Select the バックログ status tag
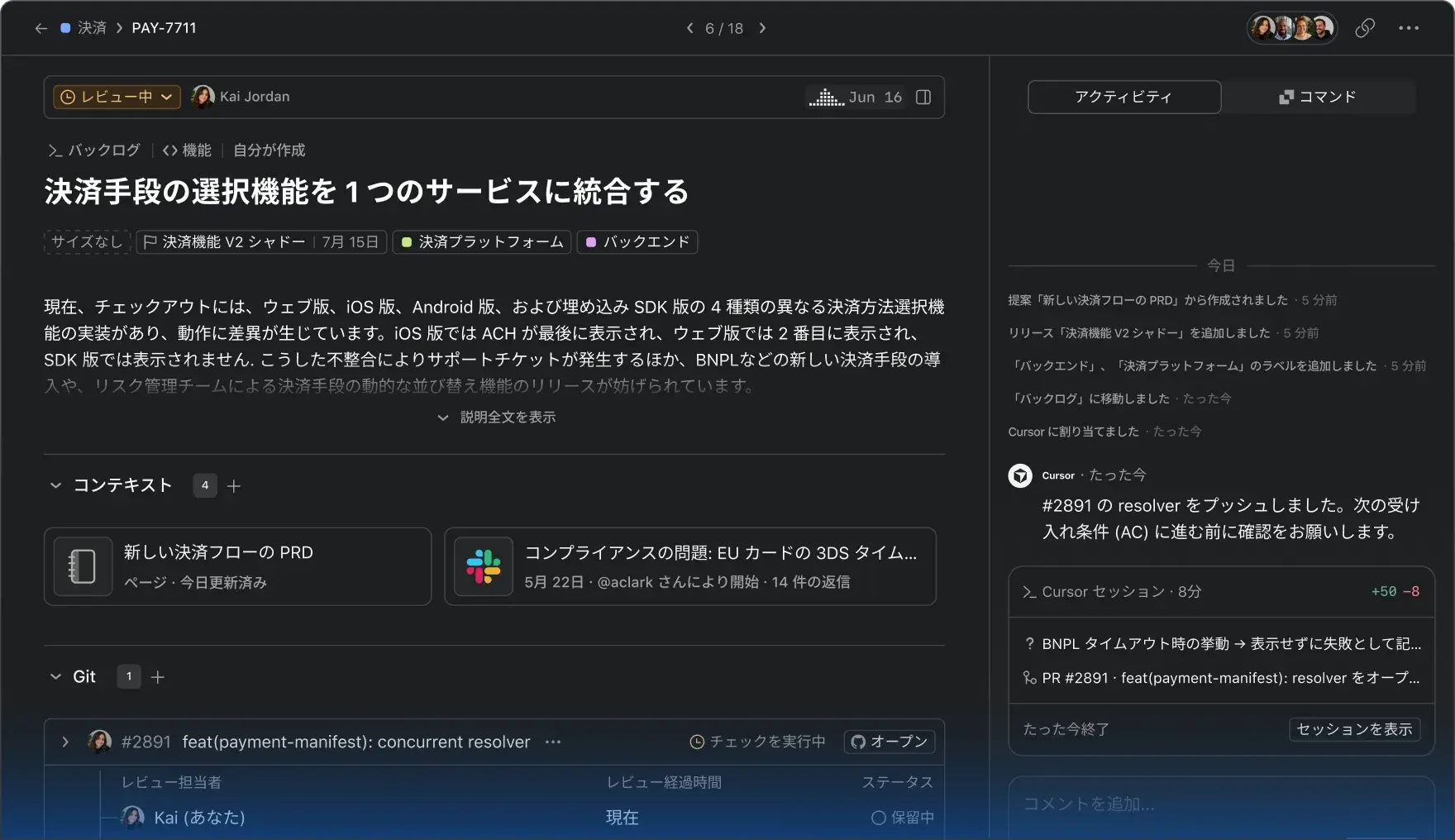Screen dimensions: 1455x840 [94, 150]
